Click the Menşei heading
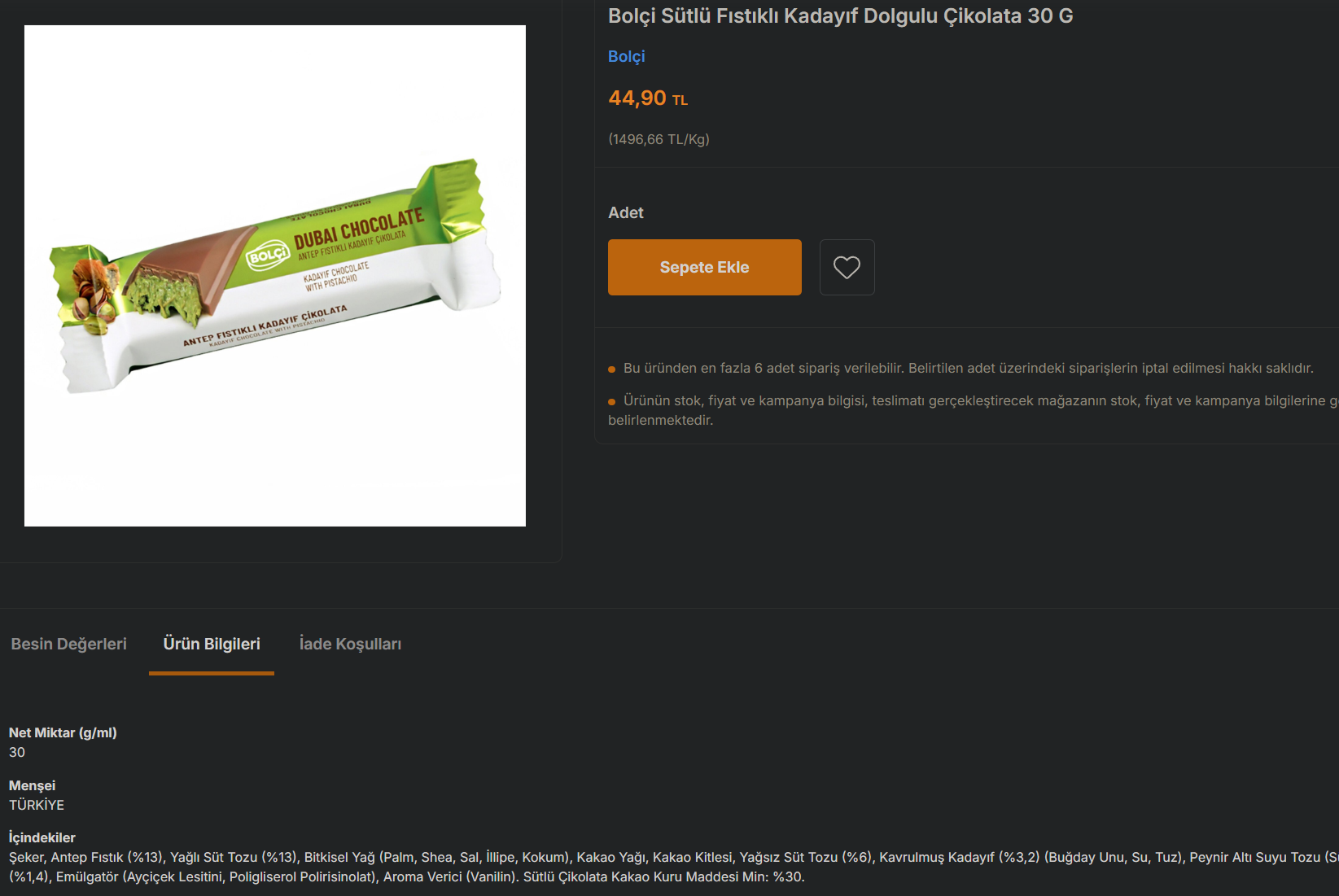1339x896 pixels. coord(32,785)
